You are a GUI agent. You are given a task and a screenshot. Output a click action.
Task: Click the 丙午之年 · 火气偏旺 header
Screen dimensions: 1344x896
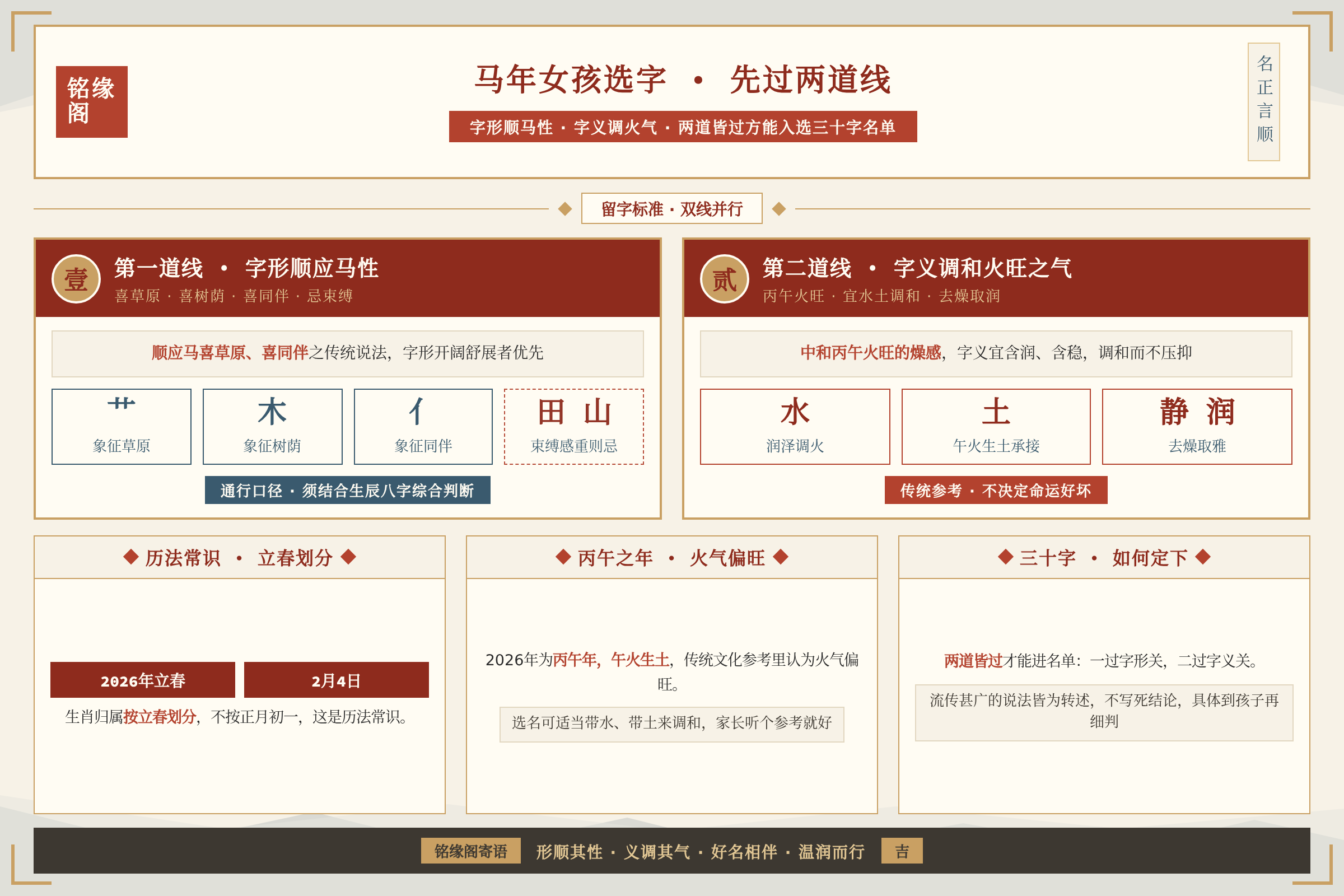point(672,558)
